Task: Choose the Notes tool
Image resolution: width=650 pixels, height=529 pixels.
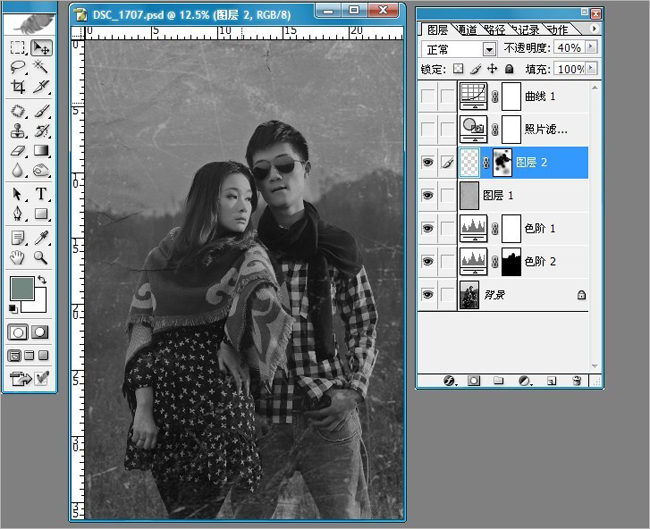Action: pos(17,238)
